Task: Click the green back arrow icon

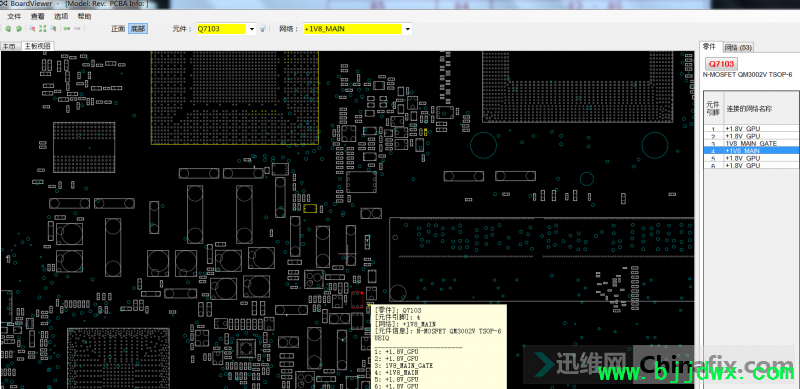Action: click(x=67, y=29)
